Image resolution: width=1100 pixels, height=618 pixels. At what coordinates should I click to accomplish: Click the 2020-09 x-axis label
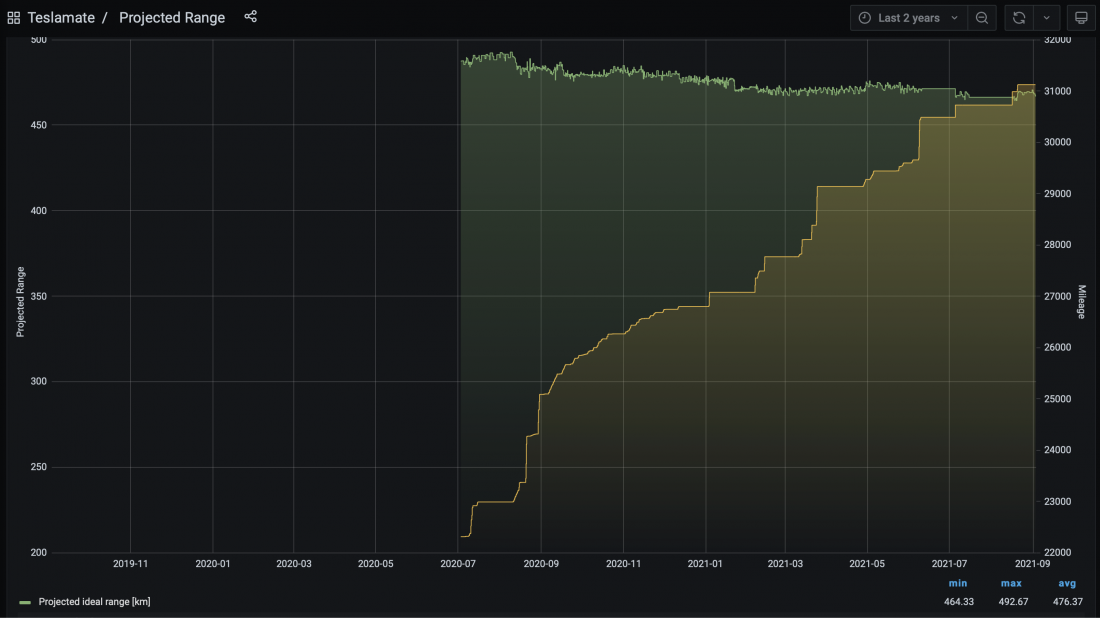541,564
